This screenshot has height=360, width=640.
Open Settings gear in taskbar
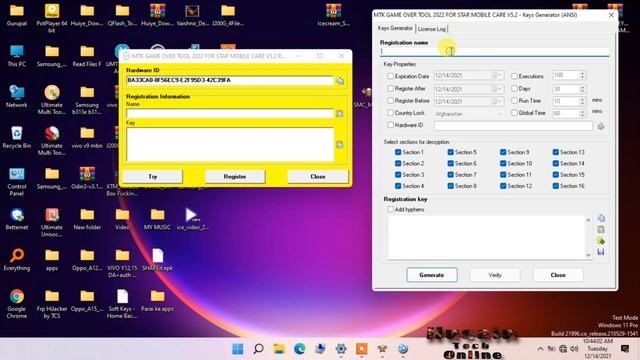[341, 349]
